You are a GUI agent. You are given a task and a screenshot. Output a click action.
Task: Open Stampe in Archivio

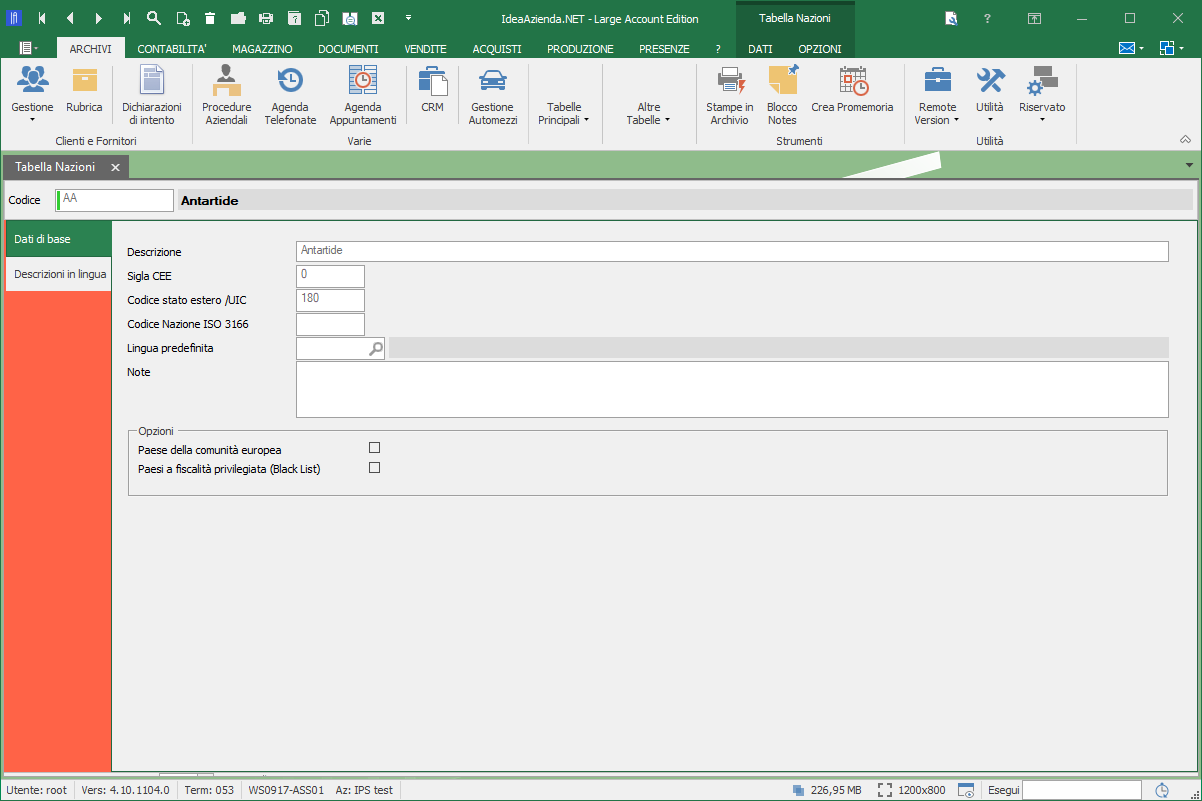(x=730, y=97)
